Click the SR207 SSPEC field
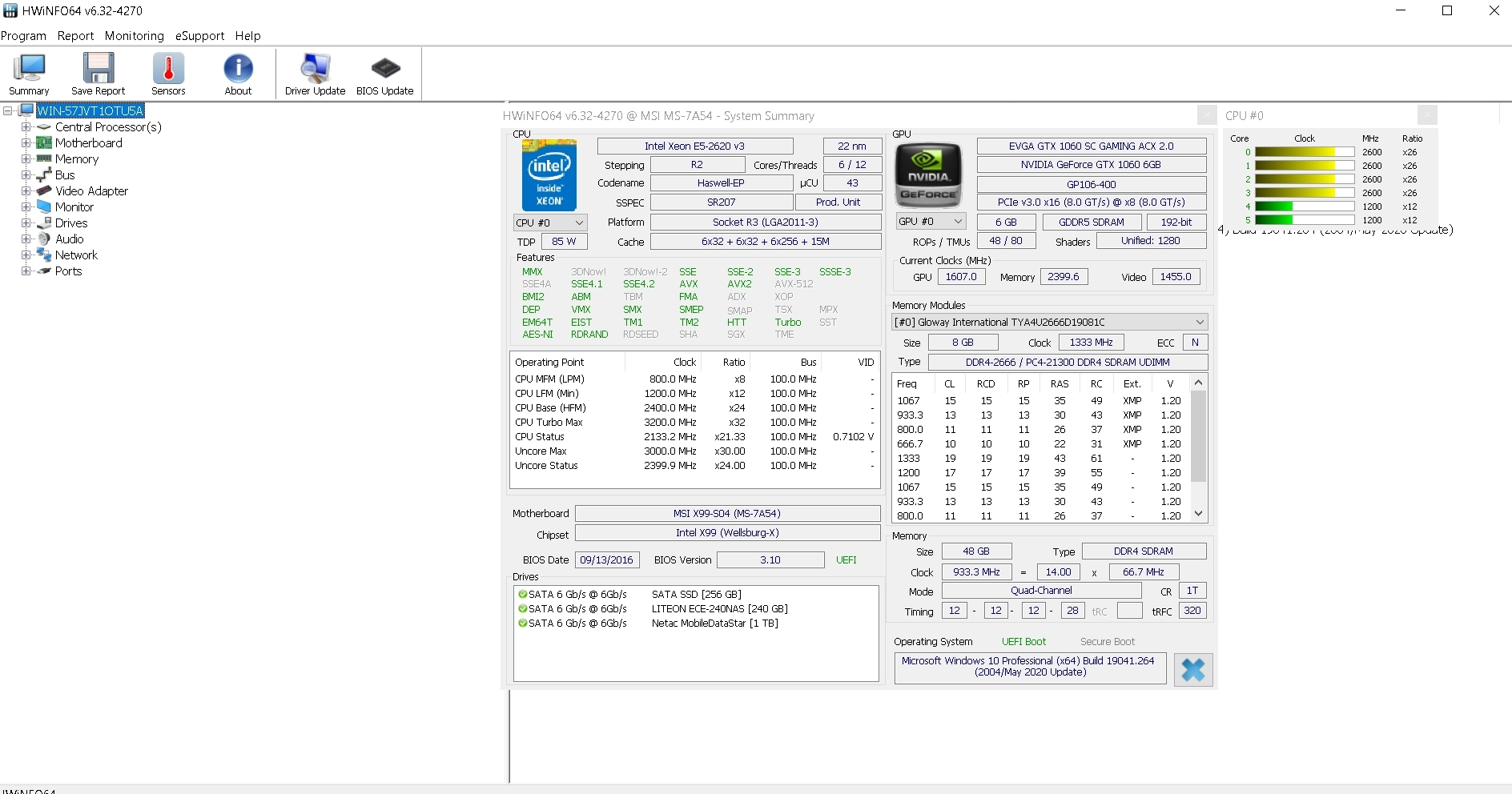 coord(722,202)
